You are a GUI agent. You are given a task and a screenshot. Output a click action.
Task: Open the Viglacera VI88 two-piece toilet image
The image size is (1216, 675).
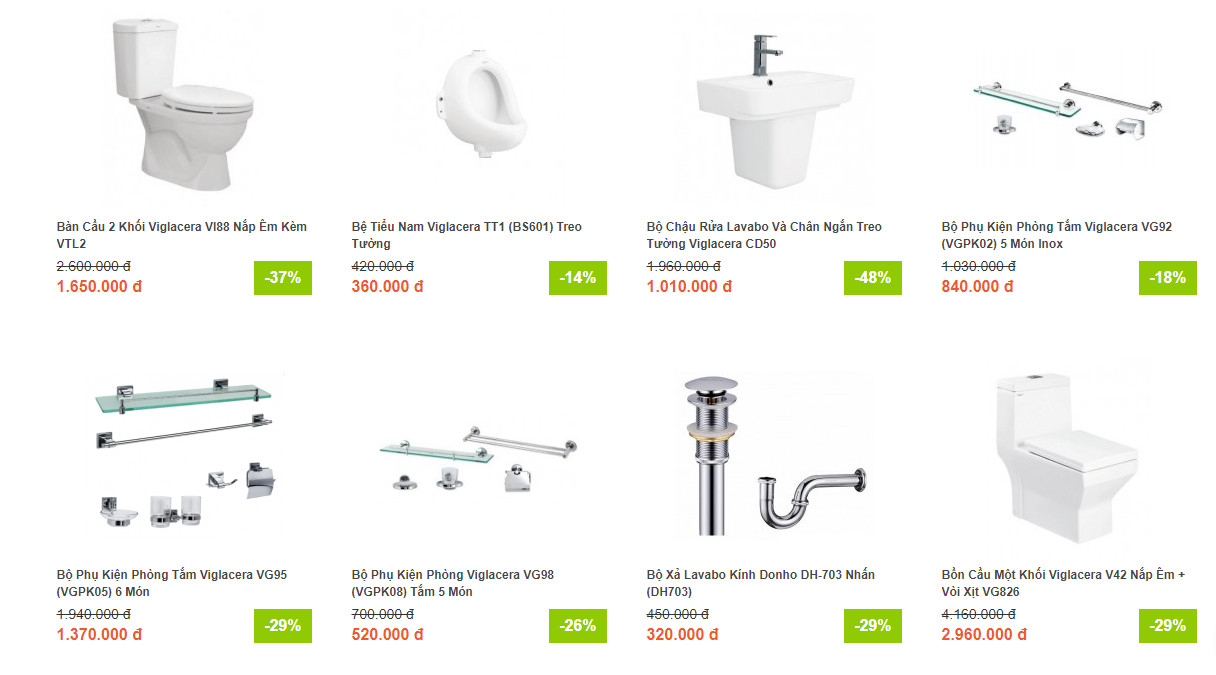coord(183,105)
